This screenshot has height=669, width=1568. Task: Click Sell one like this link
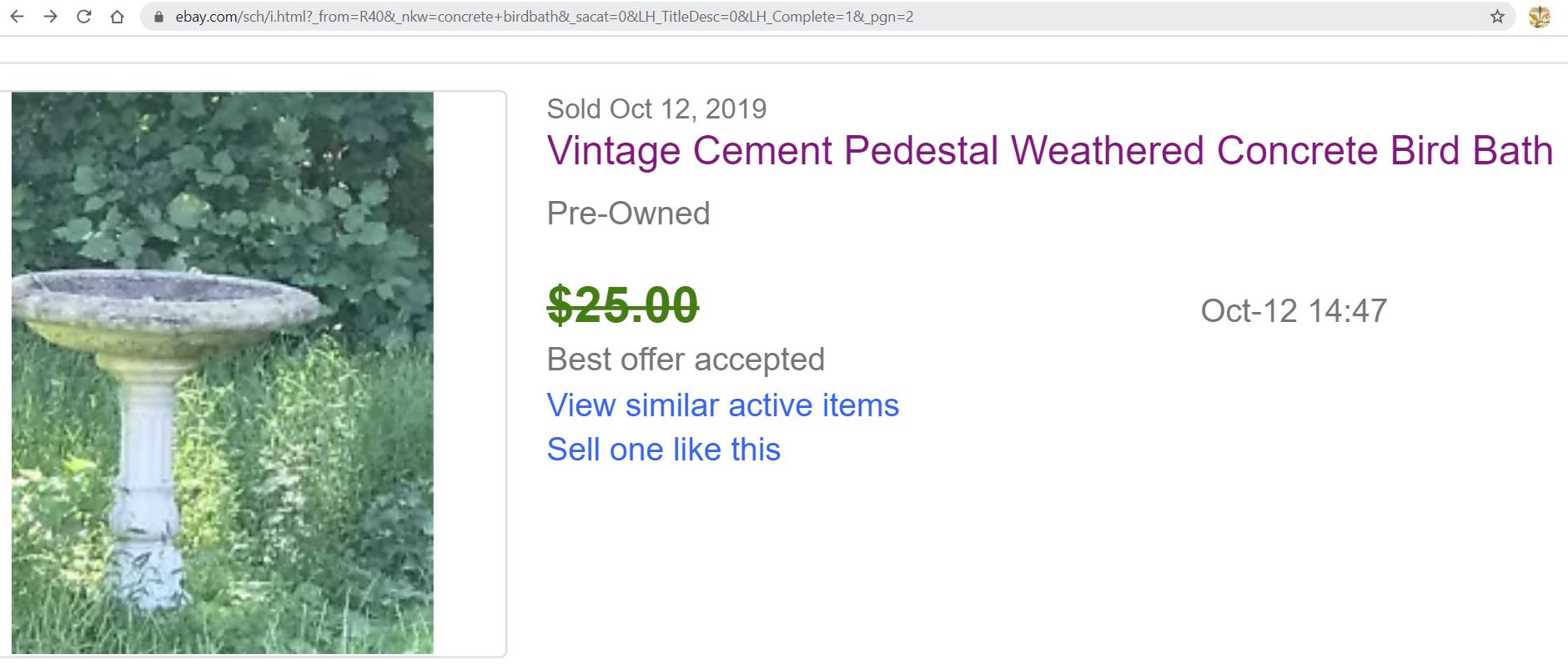click(663, 450)
